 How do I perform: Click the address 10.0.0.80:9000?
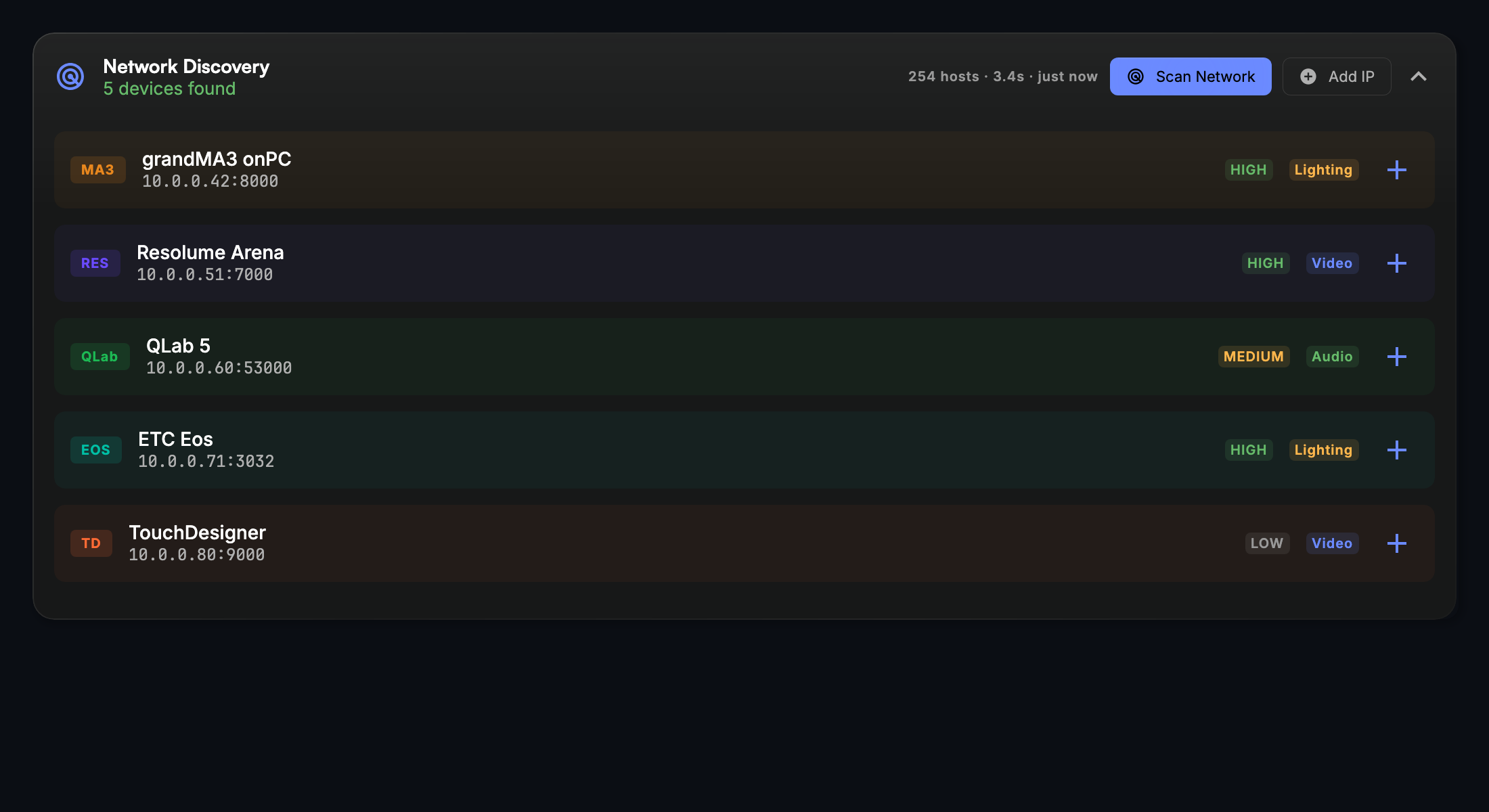(197, 555)
